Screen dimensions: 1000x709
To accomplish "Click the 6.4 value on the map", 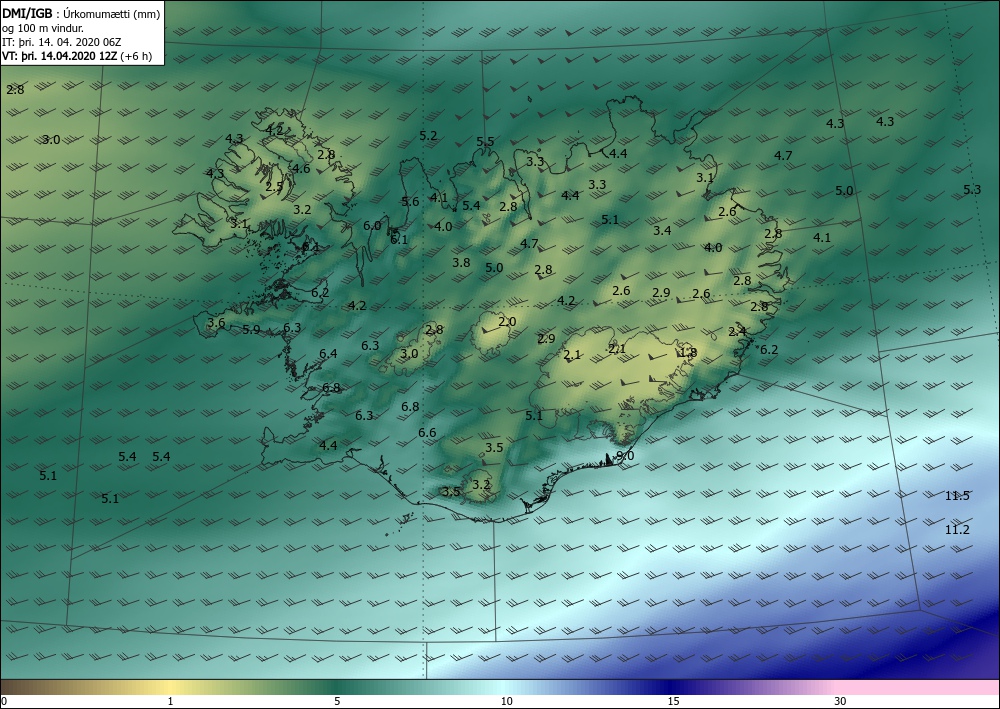I will coord(328,353).
